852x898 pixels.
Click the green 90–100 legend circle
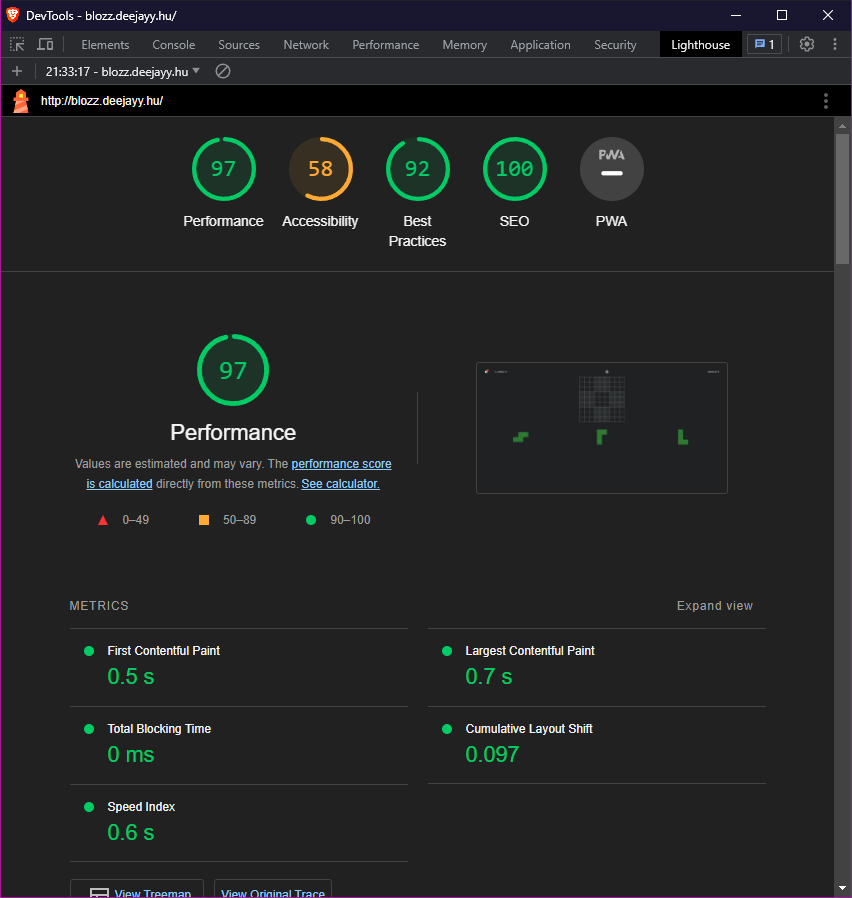pos(311,520)
